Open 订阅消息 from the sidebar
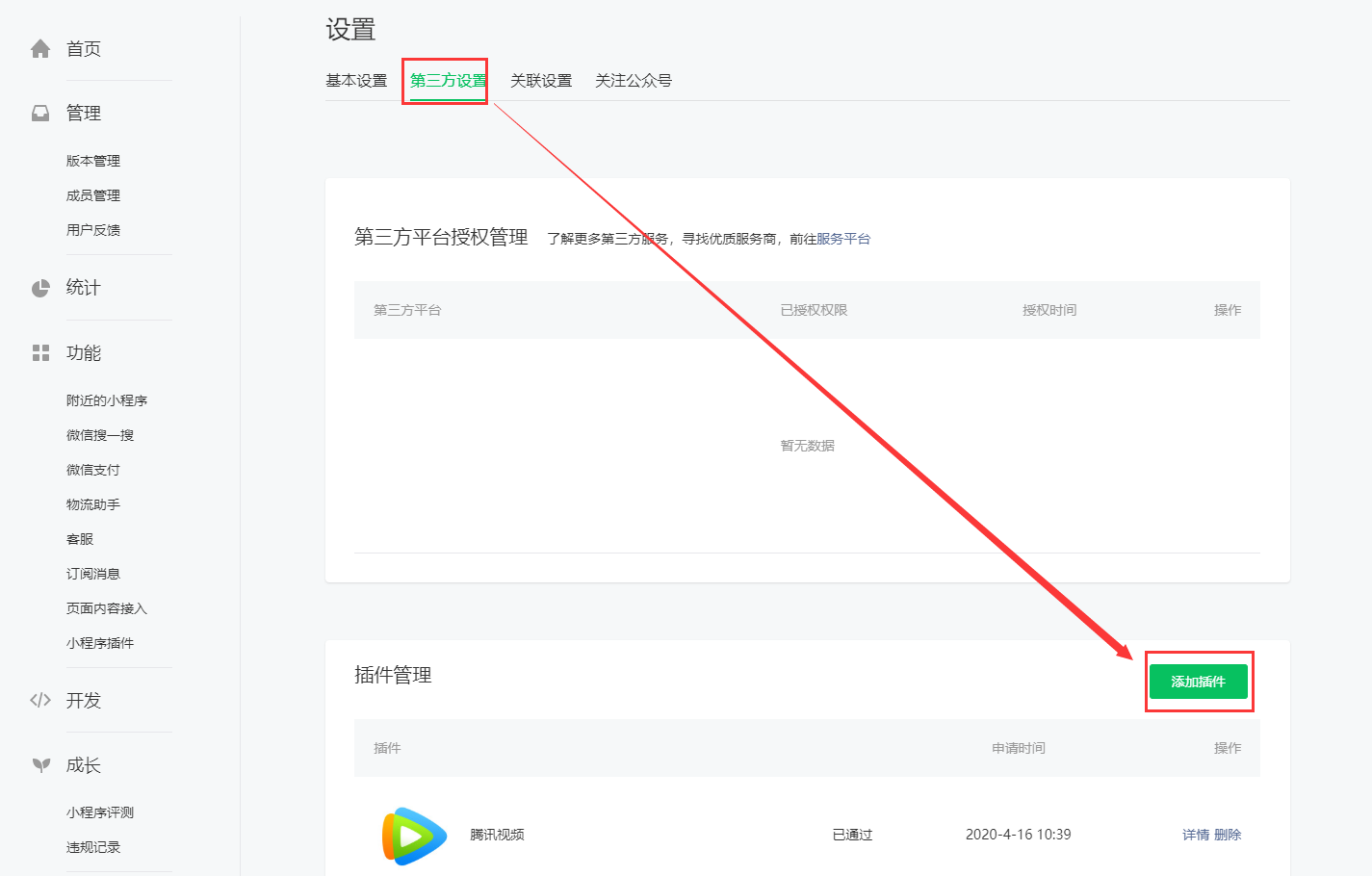The width and height of the screenshot is (1372, 876). (93, 574)
